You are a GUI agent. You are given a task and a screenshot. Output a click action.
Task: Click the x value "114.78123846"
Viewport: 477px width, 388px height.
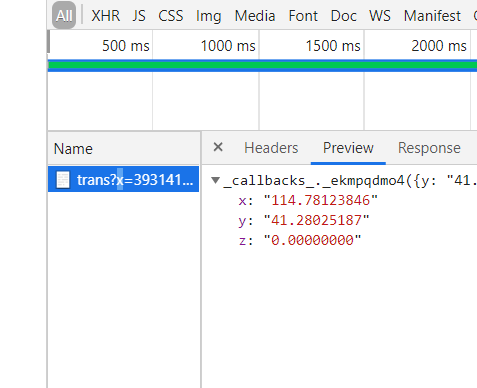pyautogui.click(x=320, y=200)
